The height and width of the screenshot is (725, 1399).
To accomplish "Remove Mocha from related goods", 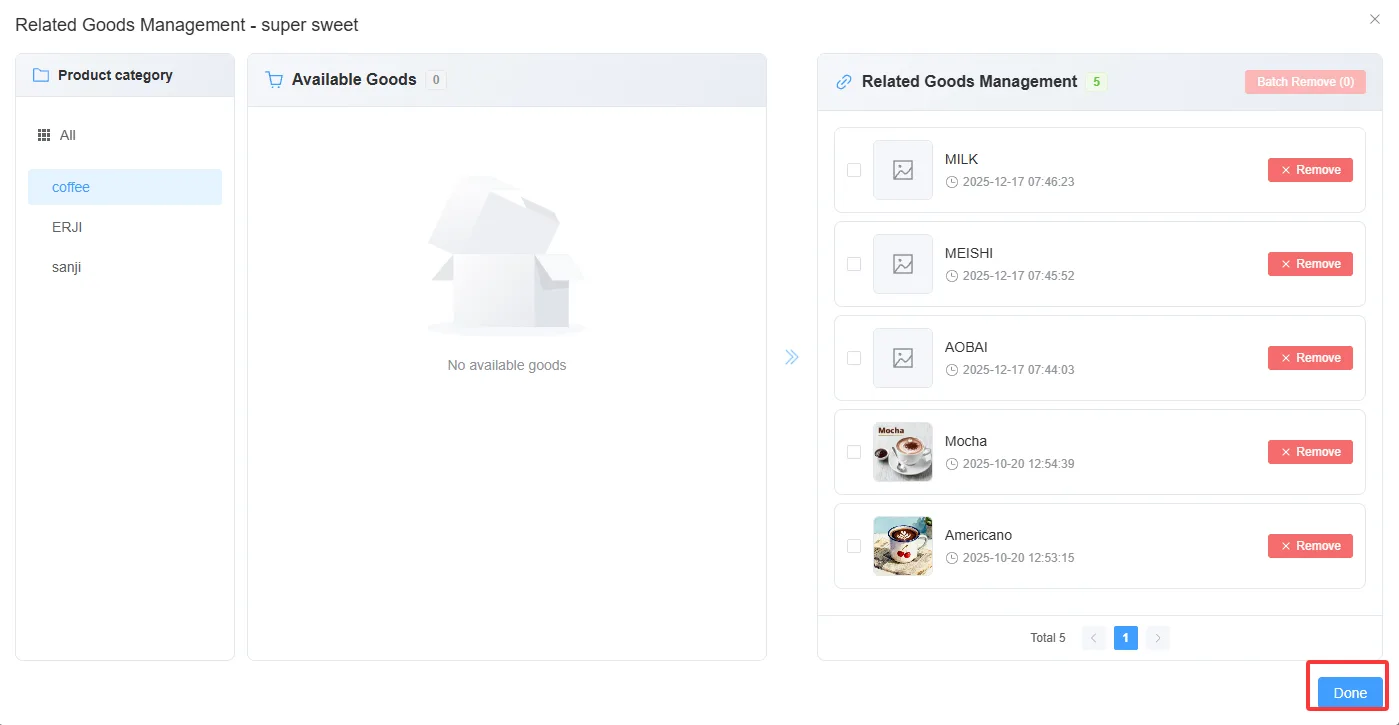I will click(1310, 452).
